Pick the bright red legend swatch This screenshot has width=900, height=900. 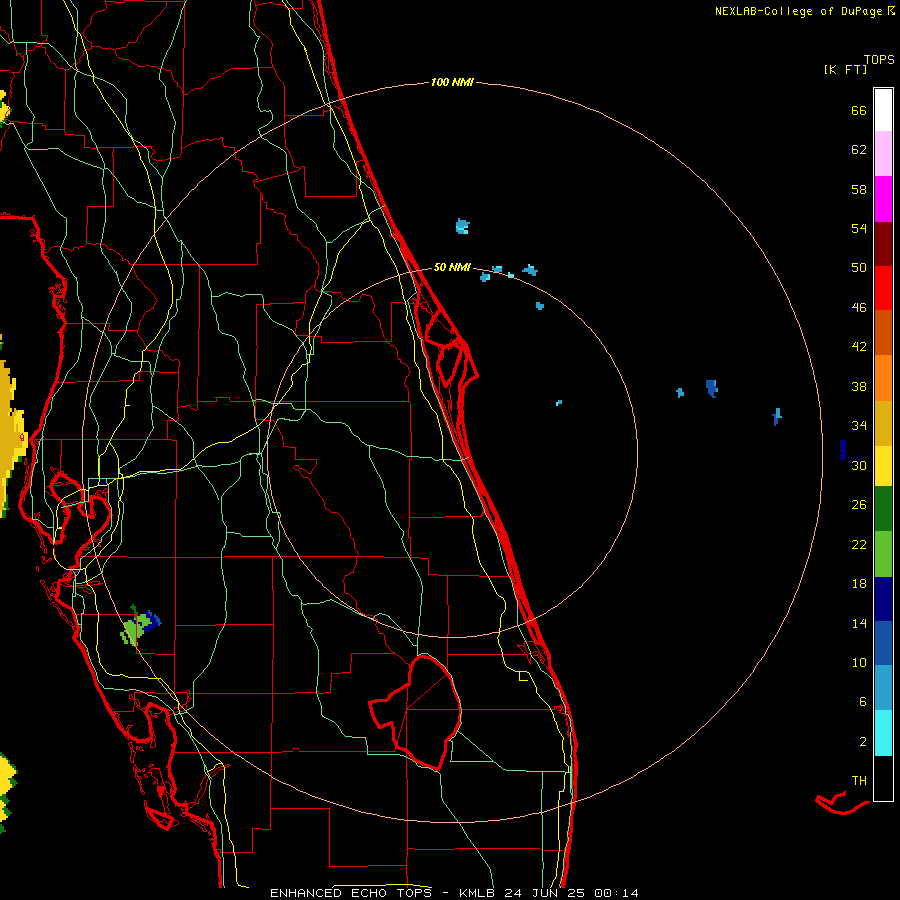pos(883,288)
